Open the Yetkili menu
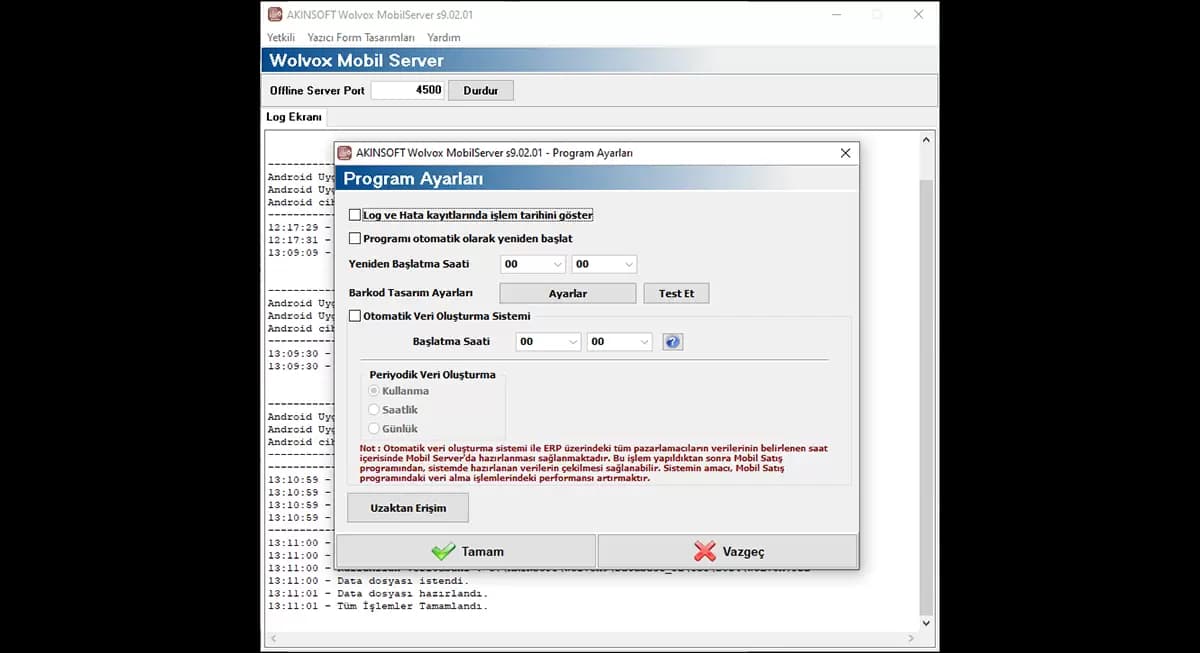The width and height of the screenshot is (1200, 653). (281, 37)
